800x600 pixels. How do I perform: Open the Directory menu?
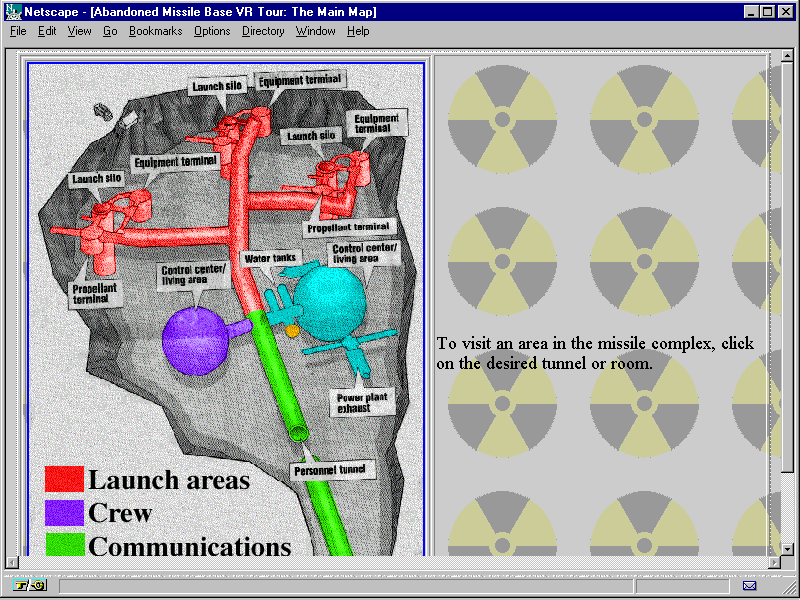(263, 31)
